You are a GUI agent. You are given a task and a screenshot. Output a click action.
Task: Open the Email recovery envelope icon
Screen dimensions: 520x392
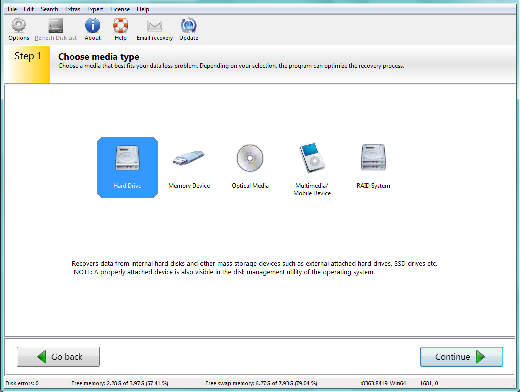tap(154, 26)
